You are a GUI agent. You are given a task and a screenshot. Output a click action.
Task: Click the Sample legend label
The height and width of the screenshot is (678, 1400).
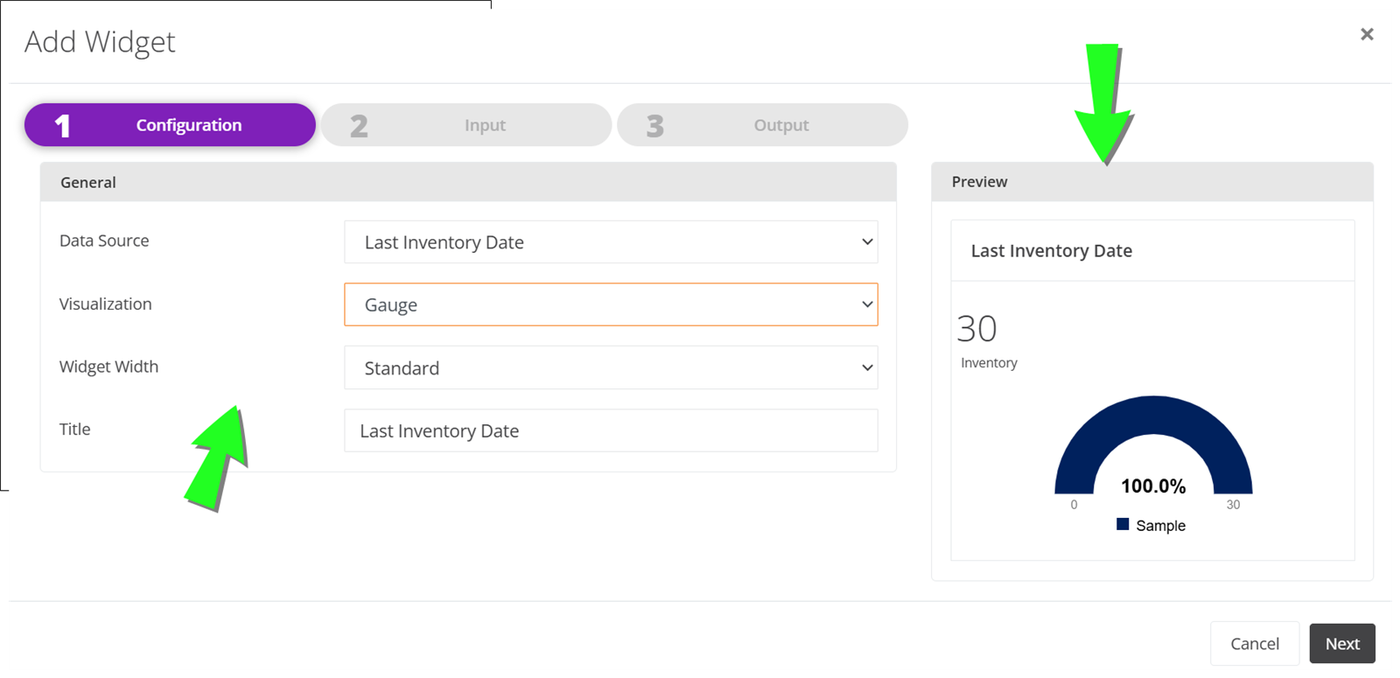coord(1160,526)
